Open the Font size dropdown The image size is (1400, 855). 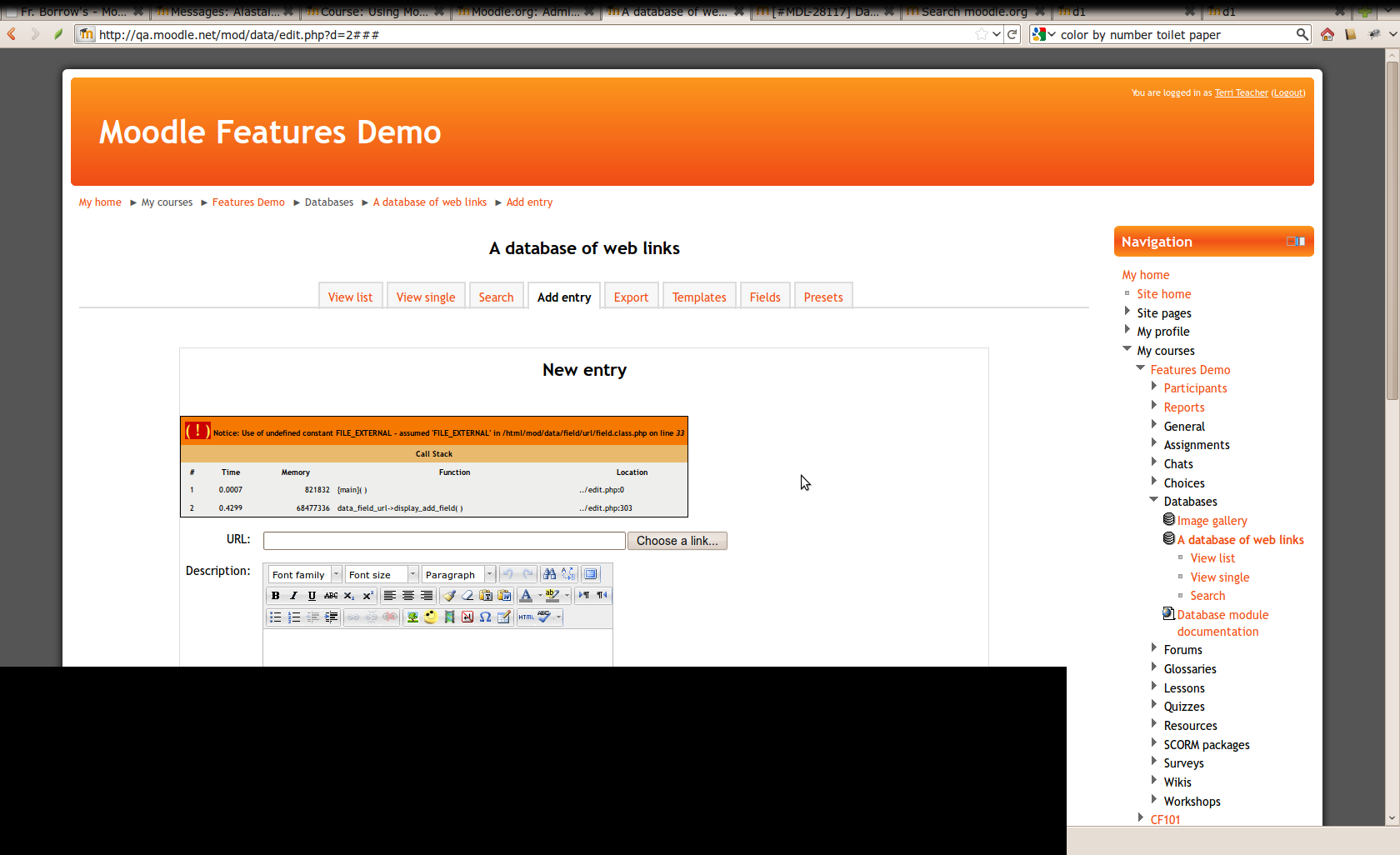382,574
